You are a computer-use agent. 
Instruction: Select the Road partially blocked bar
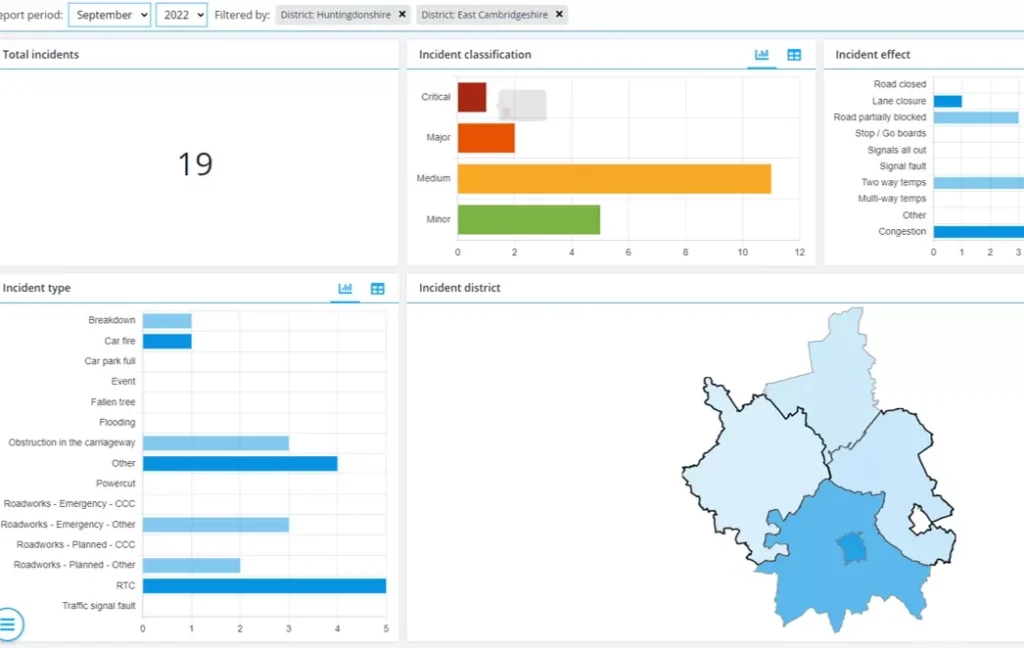975,117
